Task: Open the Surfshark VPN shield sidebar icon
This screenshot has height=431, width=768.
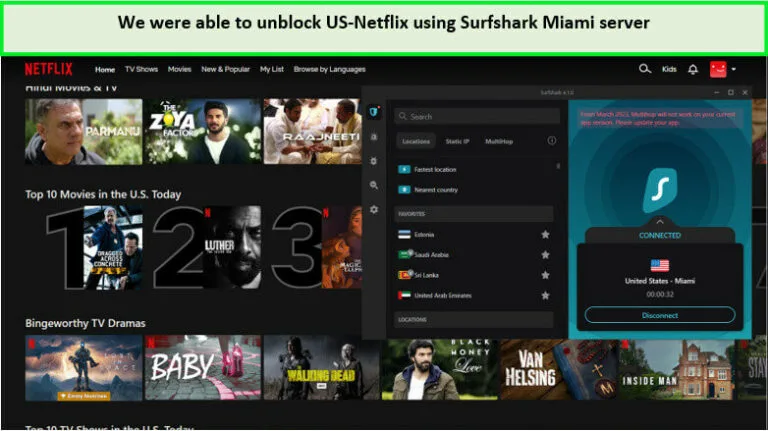Action: pos(374,112)
